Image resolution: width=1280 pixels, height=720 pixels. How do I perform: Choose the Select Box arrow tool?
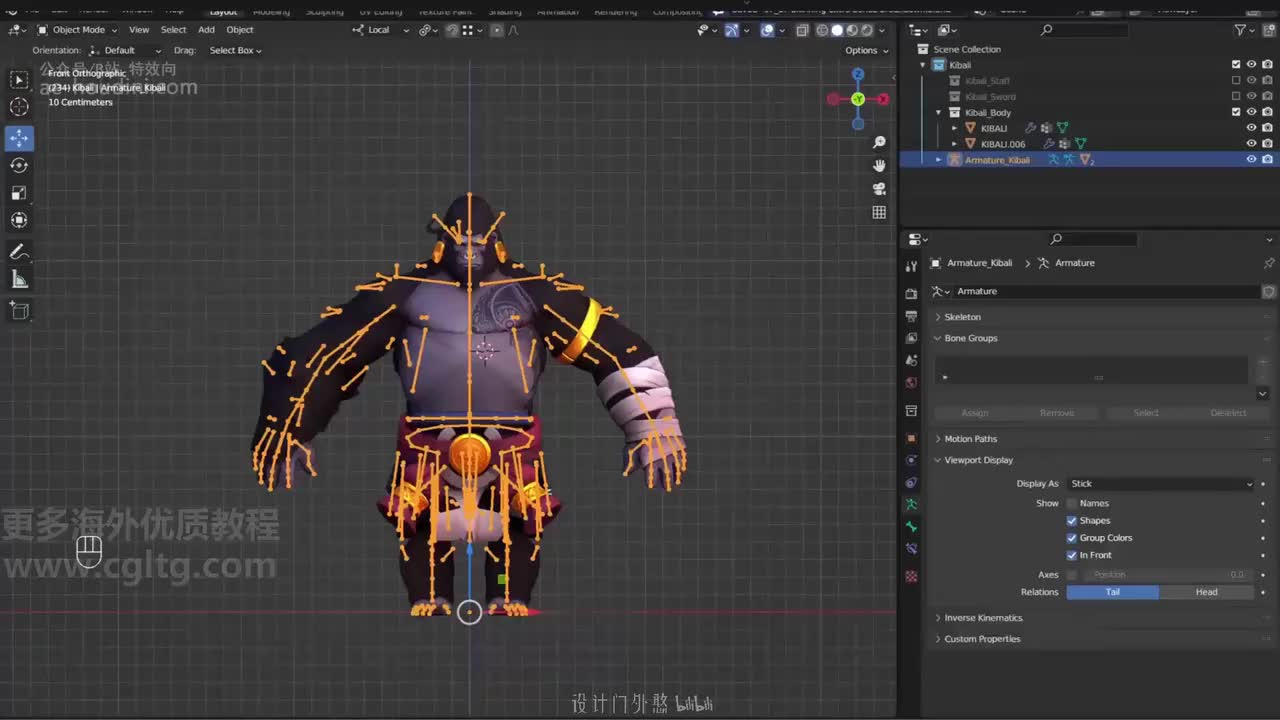tap(19, 79)
